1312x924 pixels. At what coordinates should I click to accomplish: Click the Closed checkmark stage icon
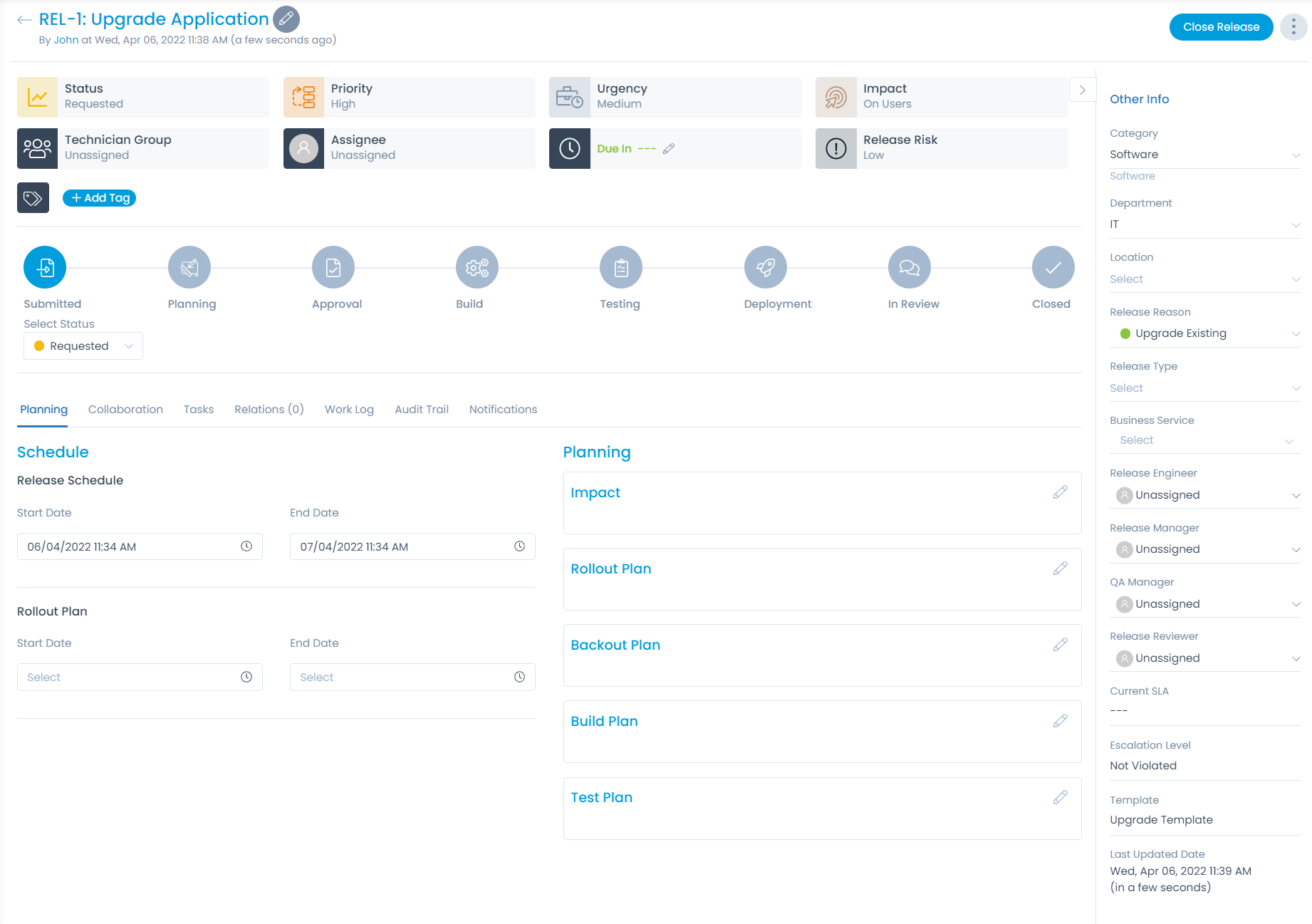coord(1053,267)
